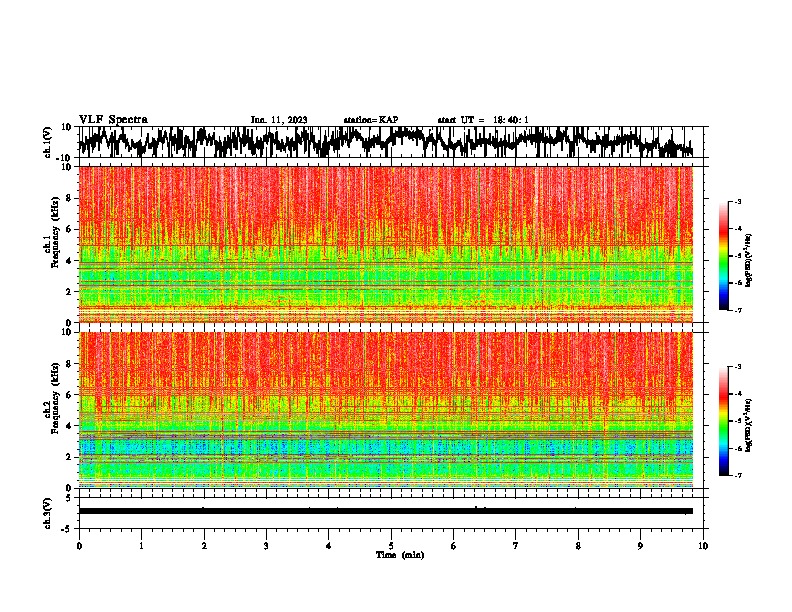
Task: Click inside the ch.2 spectrogram panel
Action: coord(386,410)
